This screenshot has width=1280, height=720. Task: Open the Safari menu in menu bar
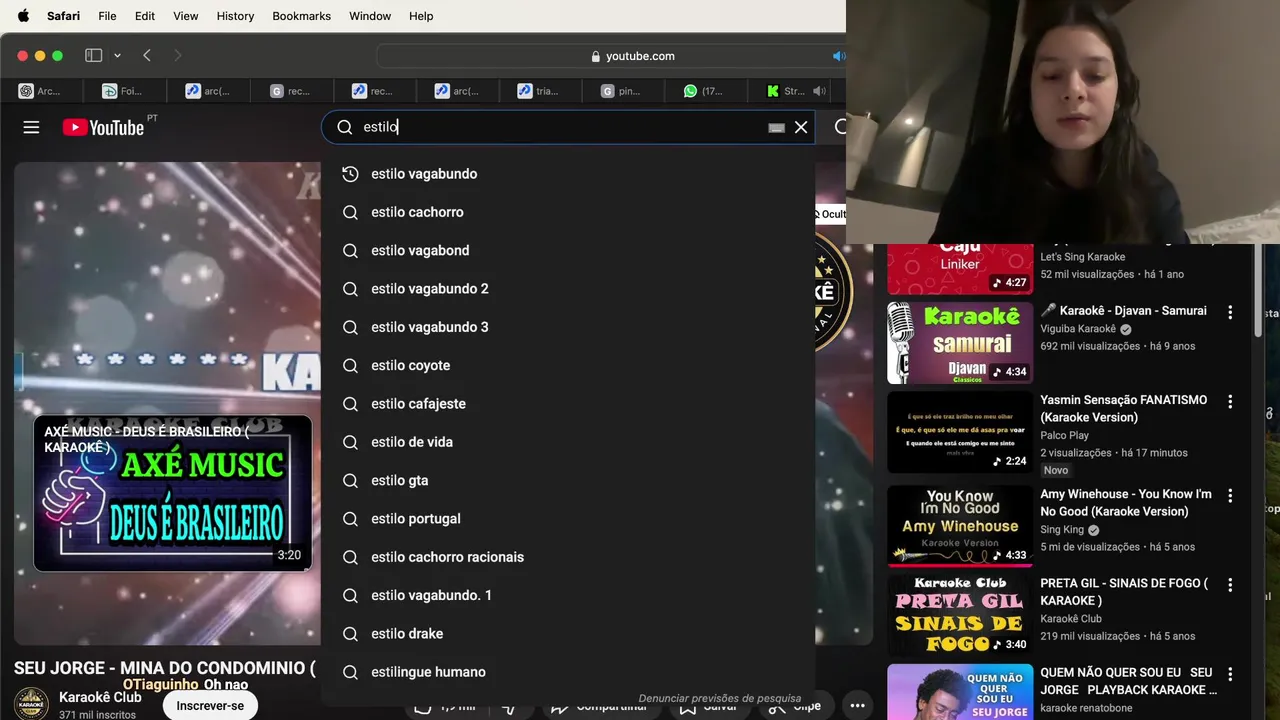pyautogui.click(x=64, y=16)
